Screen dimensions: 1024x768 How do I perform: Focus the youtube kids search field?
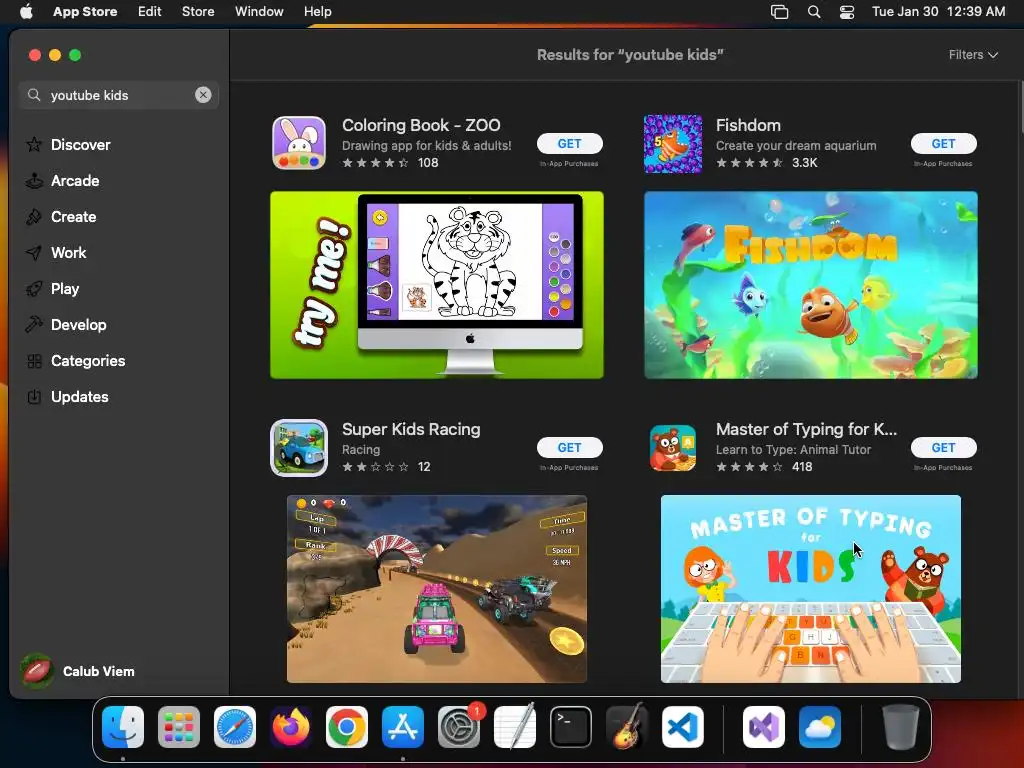[118, 95]
